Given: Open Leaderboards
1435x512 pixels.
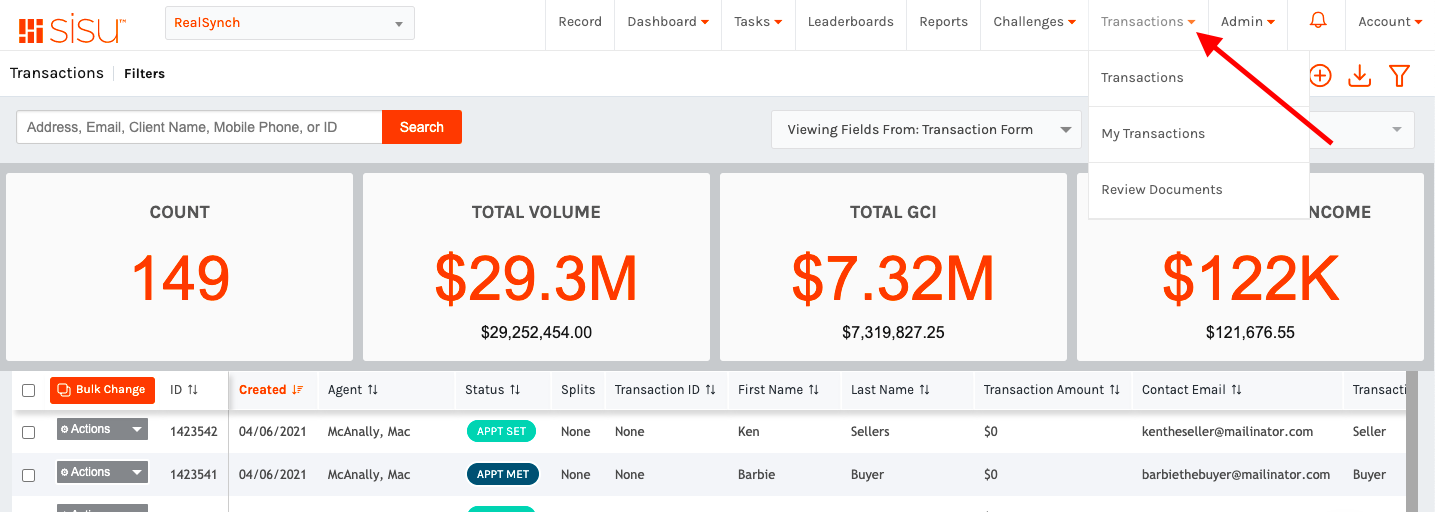Looking at the screenshot, I should click(x=851, y=22).
